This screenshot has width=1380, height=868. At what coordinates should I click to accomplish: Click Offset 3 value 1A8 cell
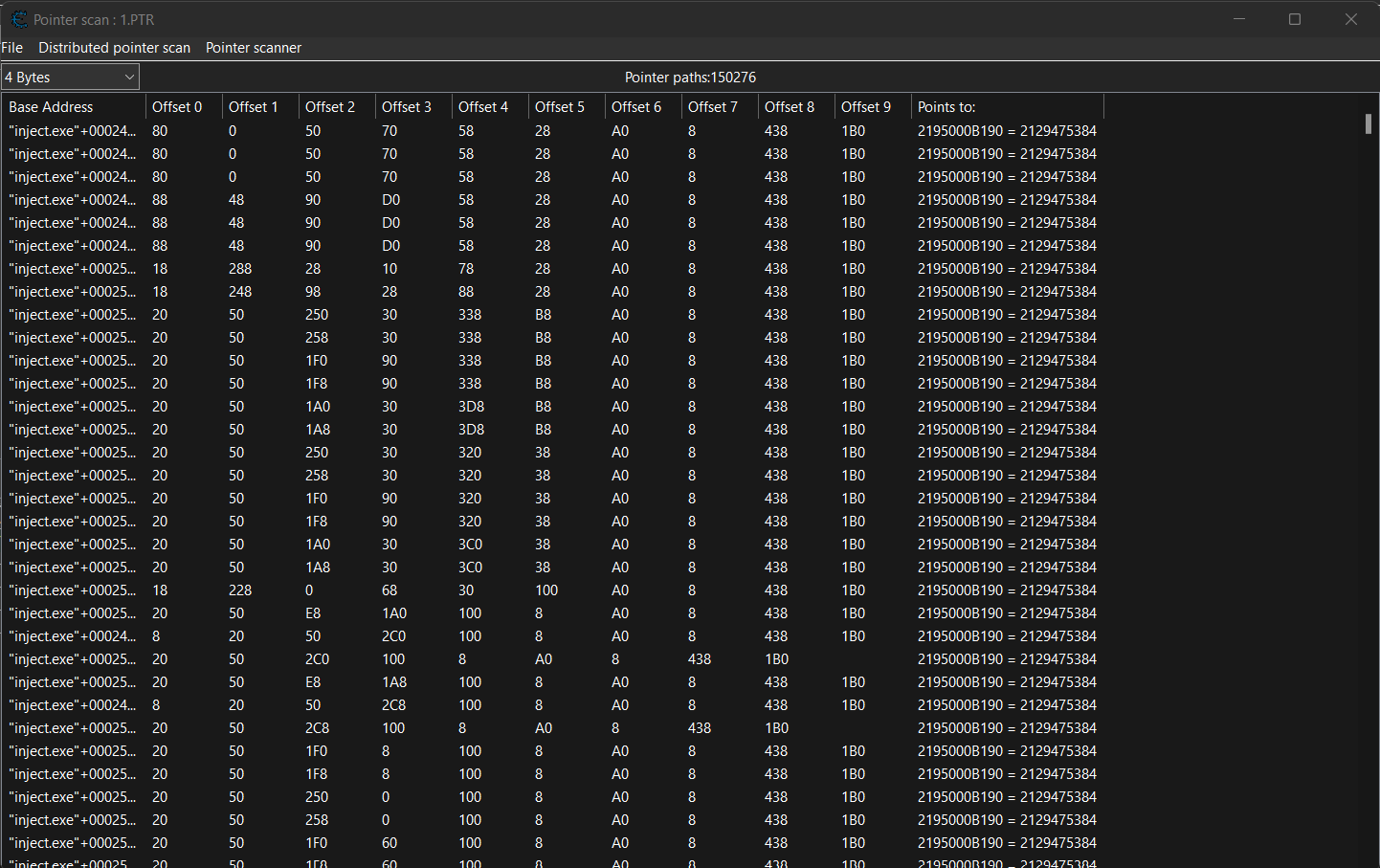[394, 682]
